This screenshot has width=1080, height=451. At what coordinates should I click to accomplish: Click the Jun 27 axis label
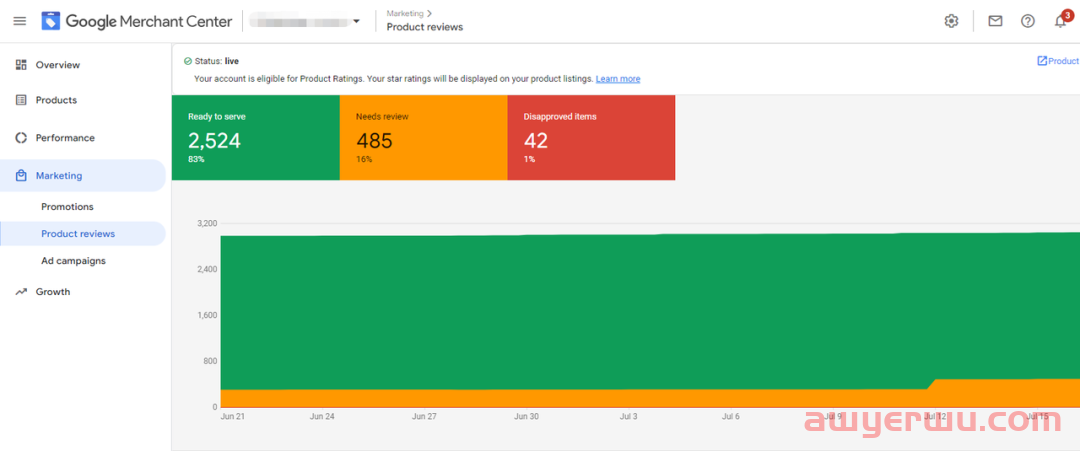[x=424, y=417]
